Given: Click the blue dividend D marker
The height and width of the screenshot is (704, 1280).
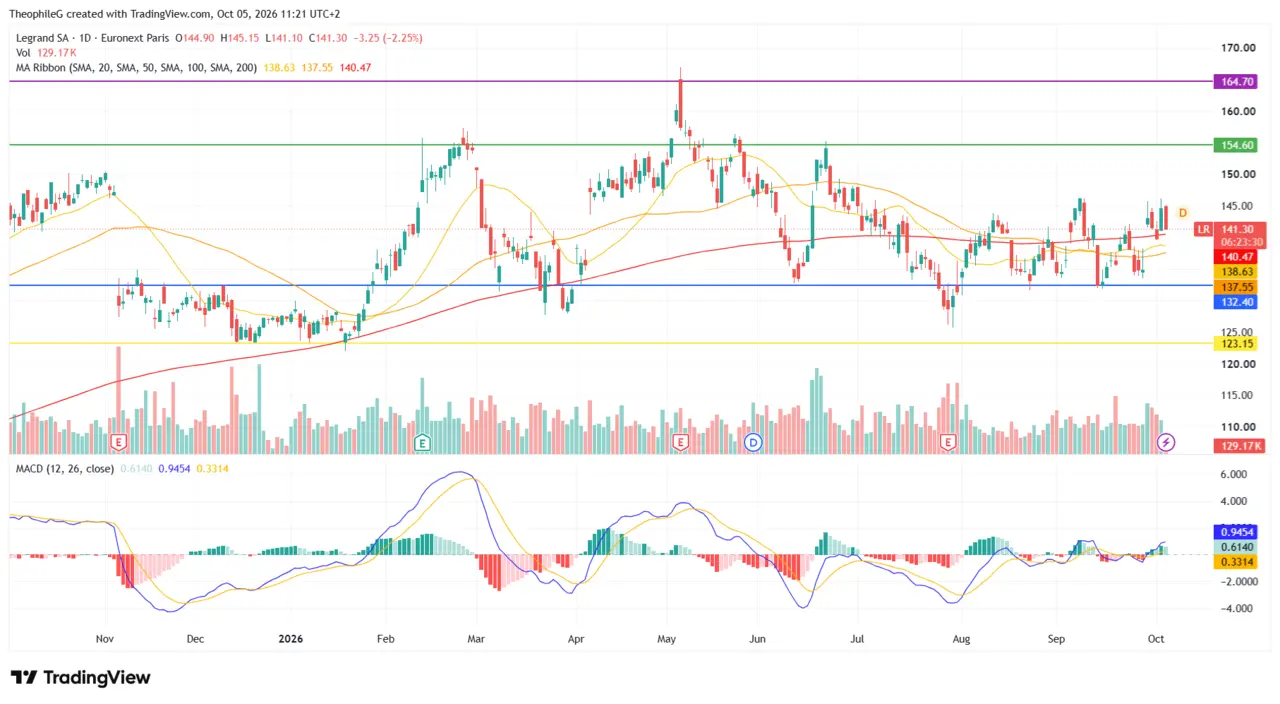Looking at the screenshot, I should 753,441.
